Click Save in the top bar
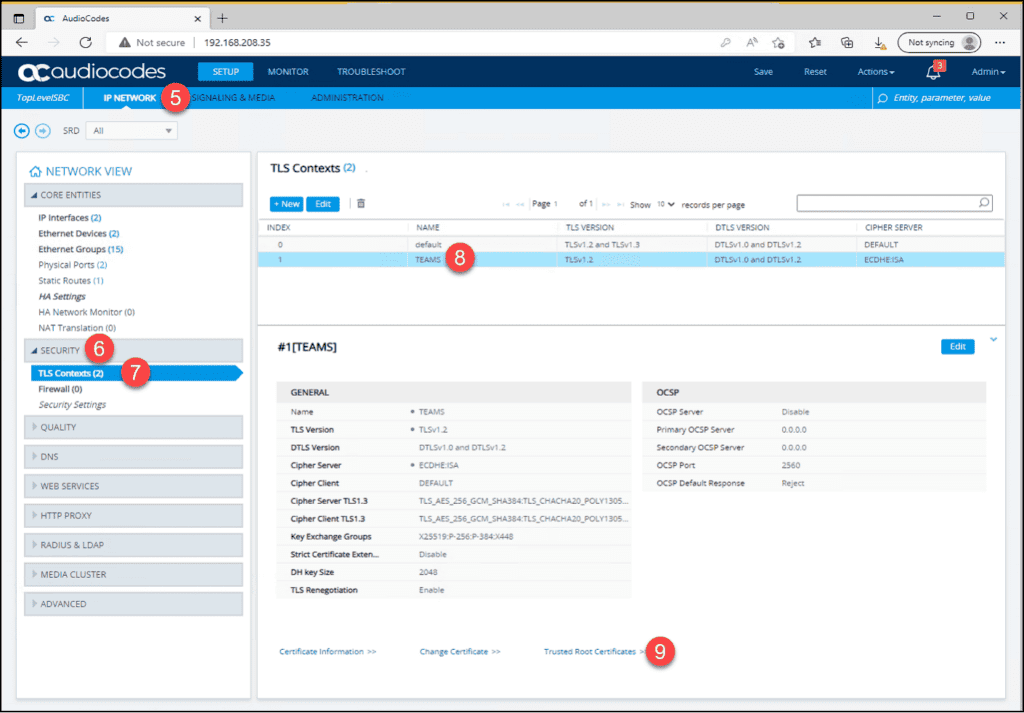Image resolution: width=1024 pixels, height=713 pixels. click(x=763, y=72)
